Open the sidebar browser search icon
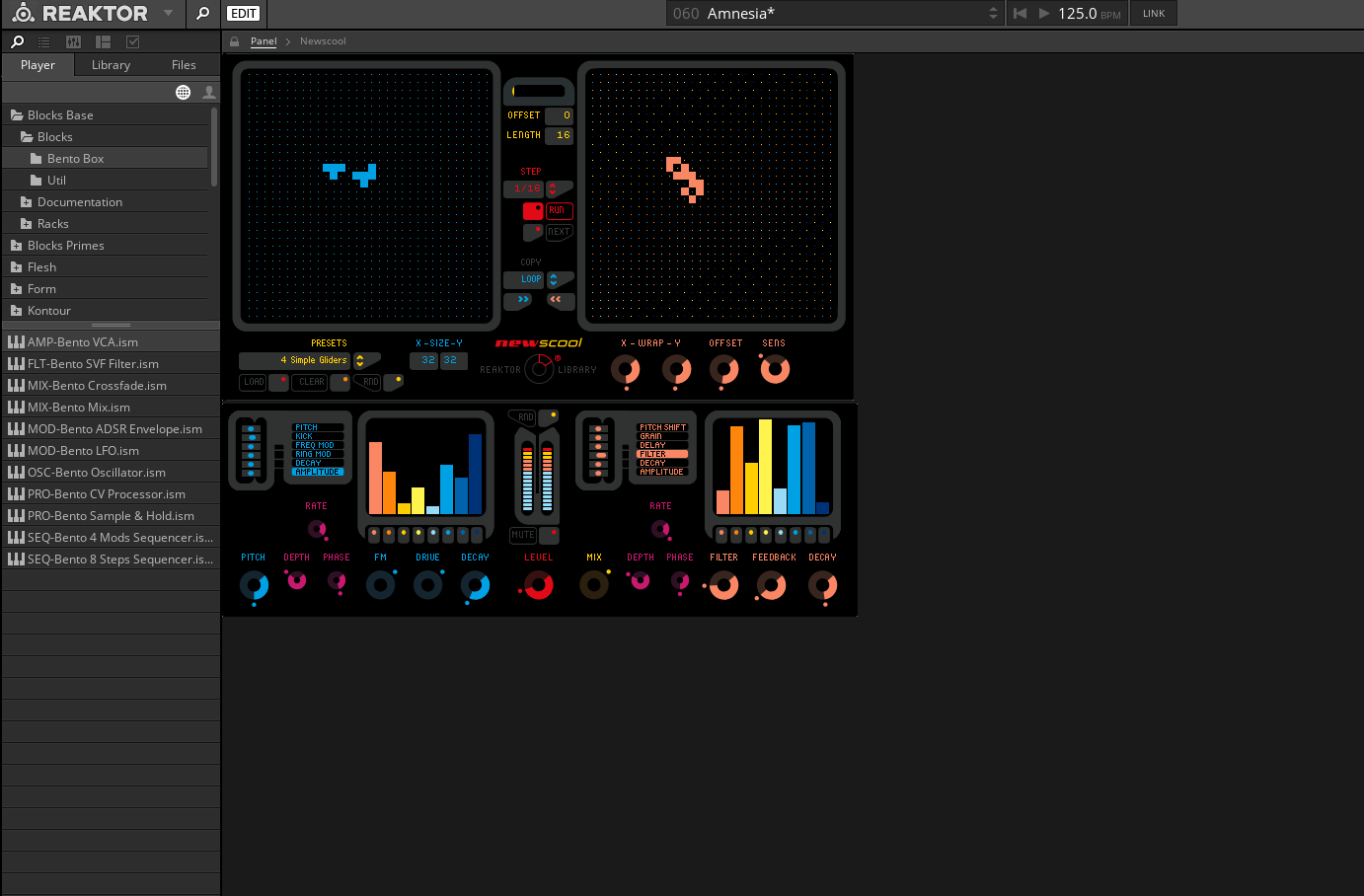 [17, 41]
